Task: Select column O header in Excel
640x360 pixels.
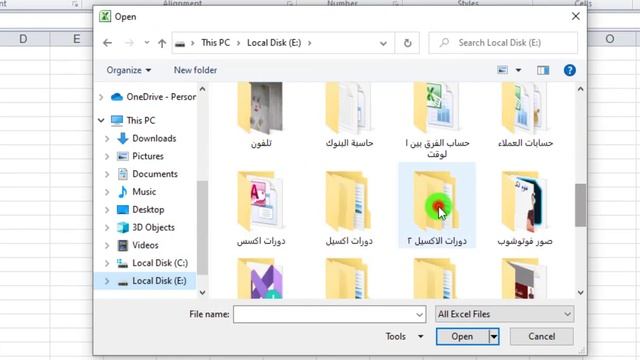Action: 610,39
